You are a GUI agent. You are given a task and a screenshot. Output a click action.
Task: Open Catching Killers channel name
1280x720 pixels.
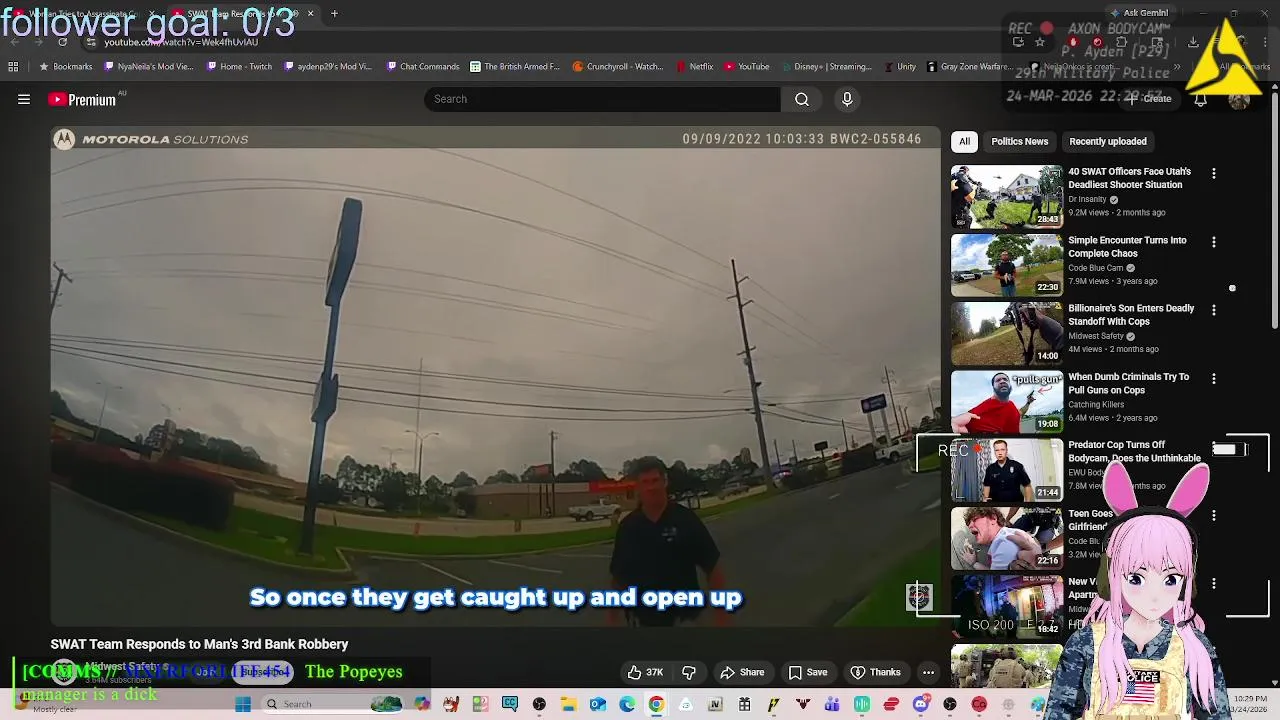(1096, 404)
